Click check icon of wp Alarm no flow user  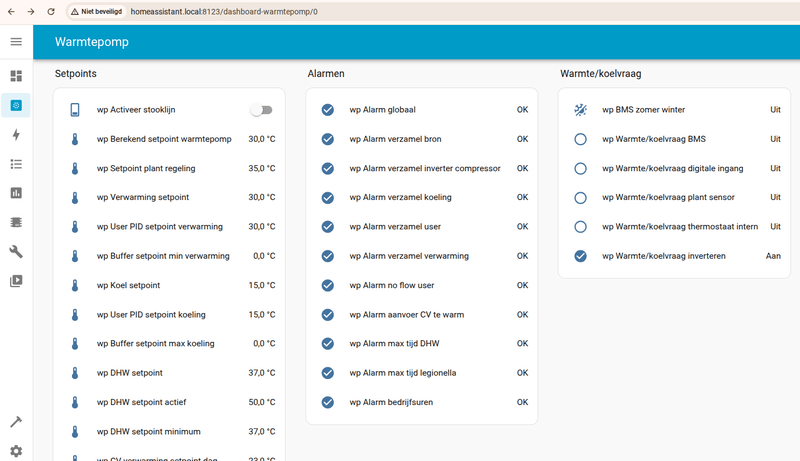tap(328, 286)
